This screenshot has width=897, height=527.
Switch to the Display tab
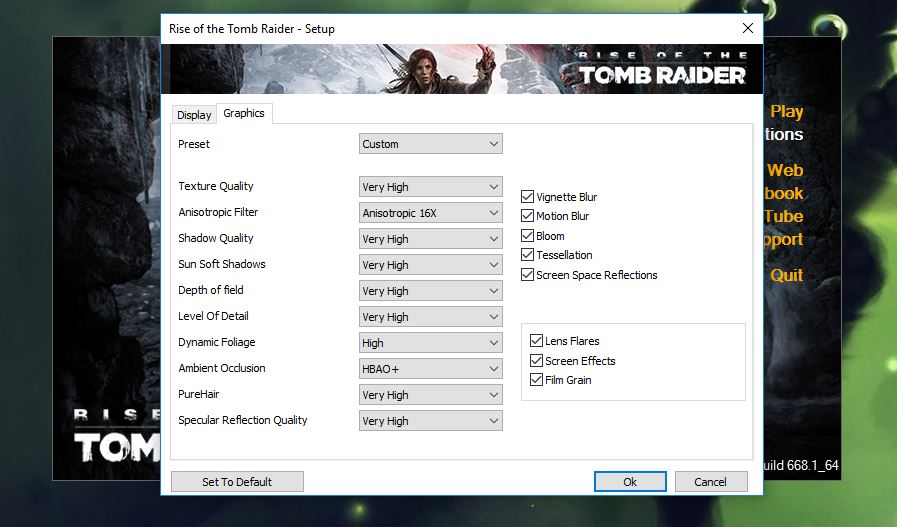point(194,114)
